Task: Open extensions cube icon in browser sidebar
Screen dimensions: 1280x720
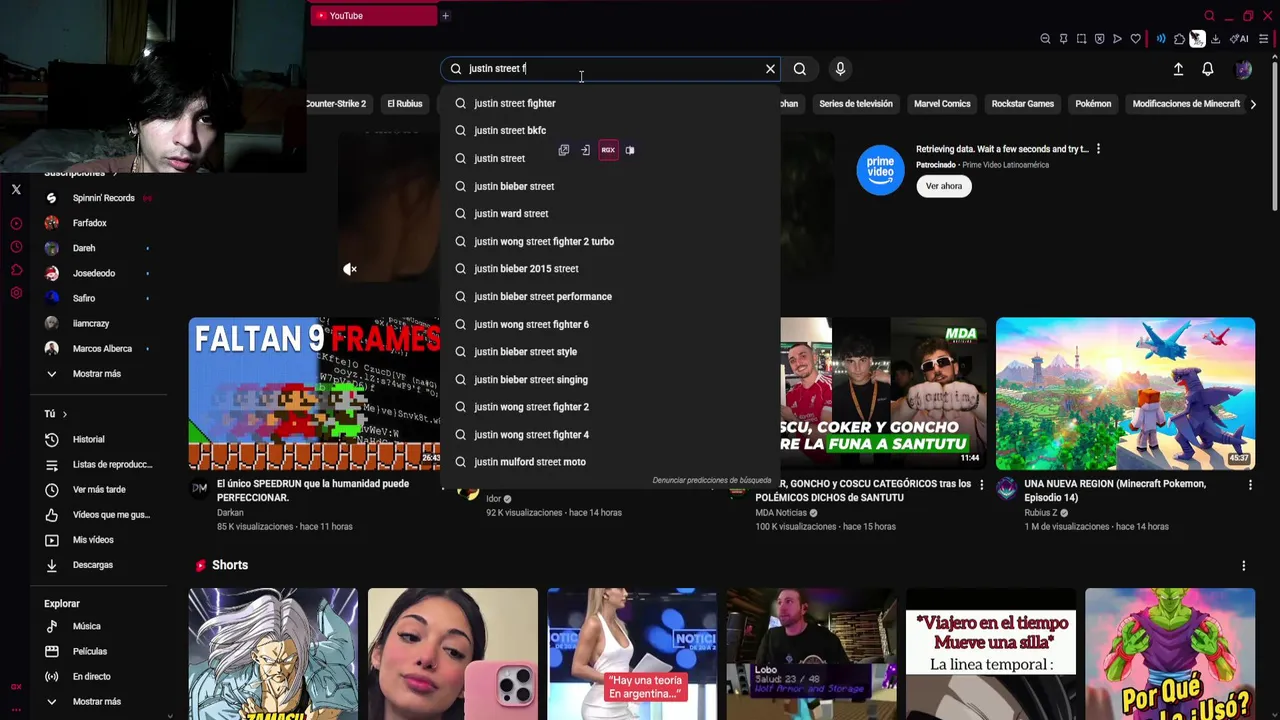Action: pyautogui.click(x=16, y=270)
